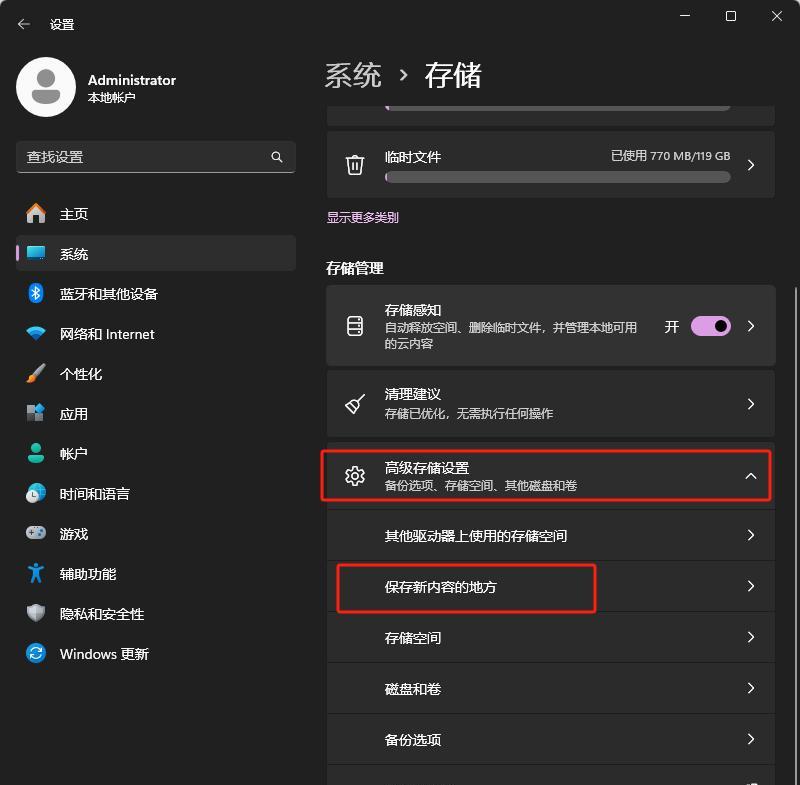
Task: Open the 保存新内容的地方 chevron arrow
Action: click(751, 587)
